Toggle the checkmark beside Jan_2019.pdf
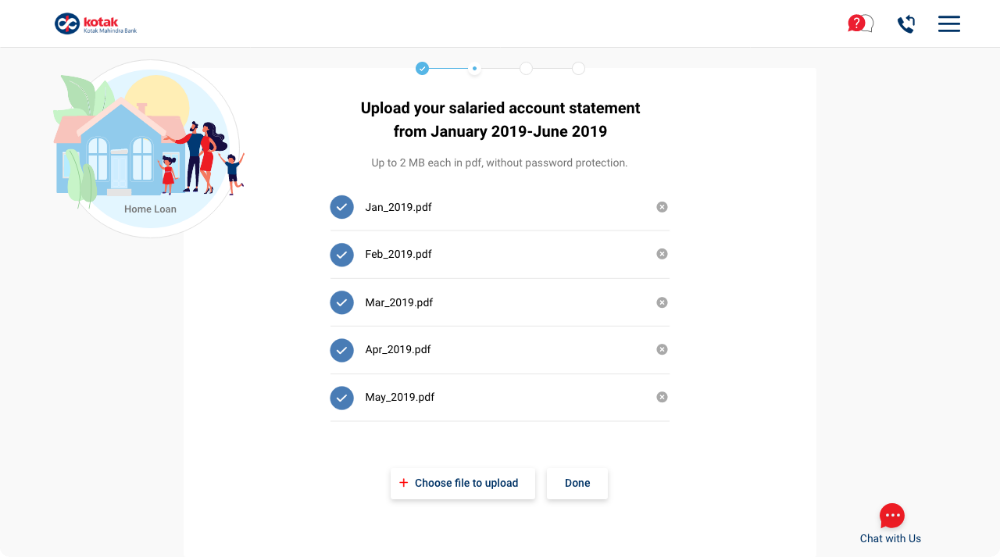1000x558 pixels. click(342, 207)
